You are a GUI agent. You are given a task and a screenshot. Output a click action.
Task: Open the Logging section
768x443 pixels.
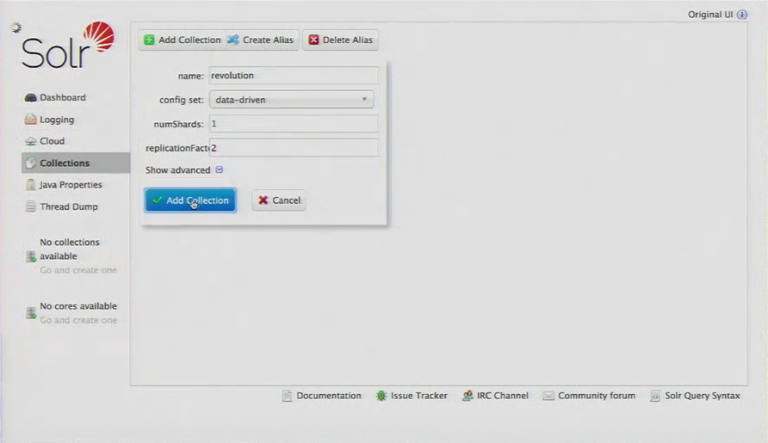pyautogui.click(x=56, y=120)
